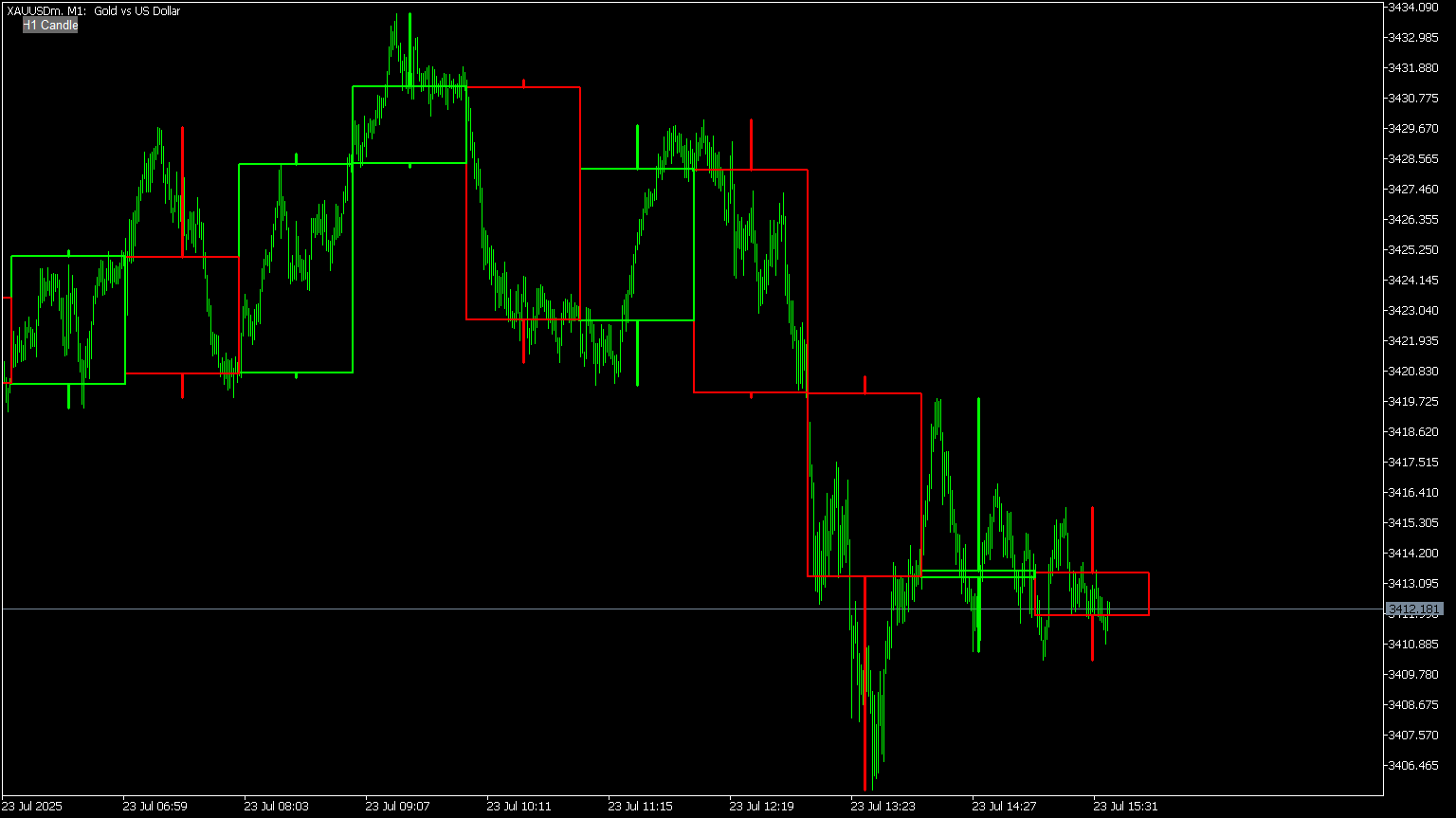Click the 23 Jul 09:07 time label
The width and height of the screenshot is (1456, 818).
point(397,807)
